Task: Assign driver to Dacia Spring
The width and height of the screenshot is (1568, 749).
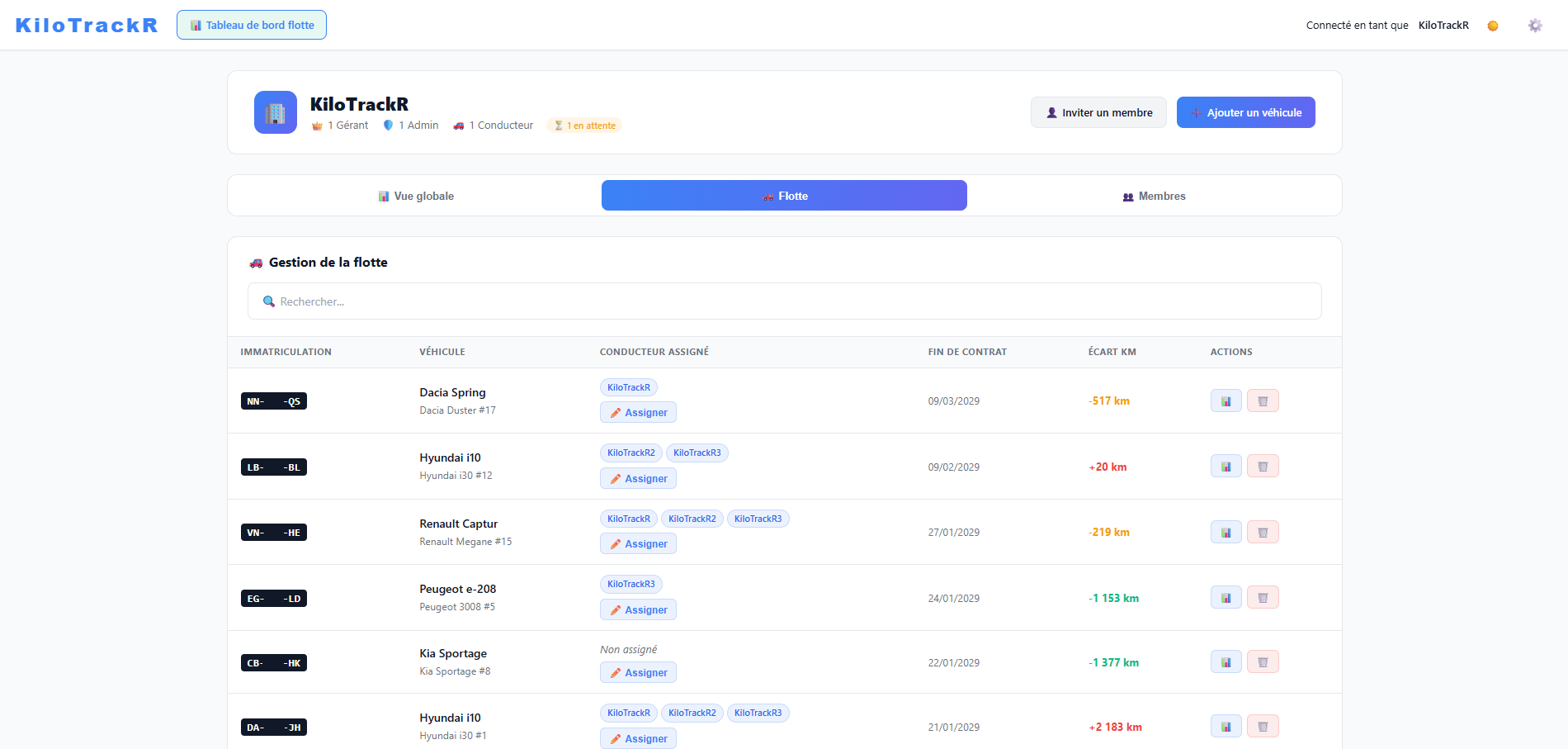Action: (x=638, y=412)
